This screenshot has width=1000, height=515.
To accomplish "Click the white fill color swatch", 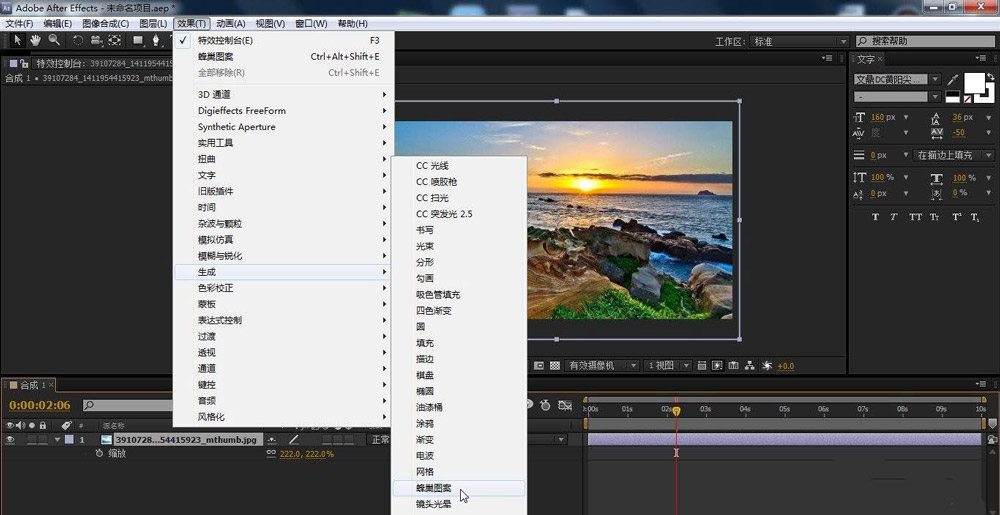I will point(972,81).
